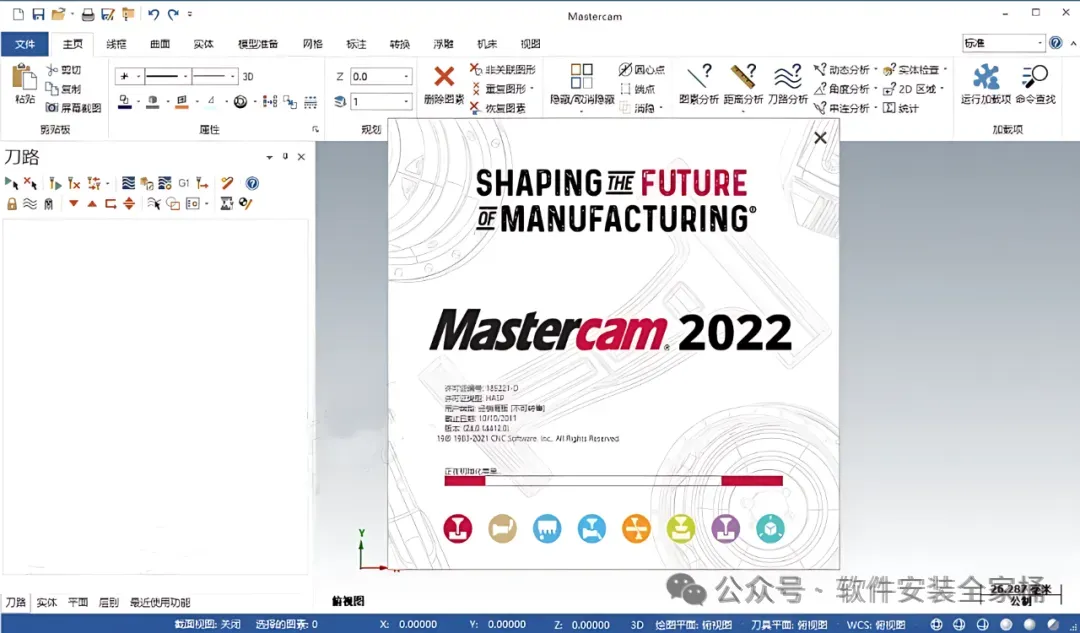Click the 图素分析 analyze entity icon
1080x633 pixels.
point(698,76)
